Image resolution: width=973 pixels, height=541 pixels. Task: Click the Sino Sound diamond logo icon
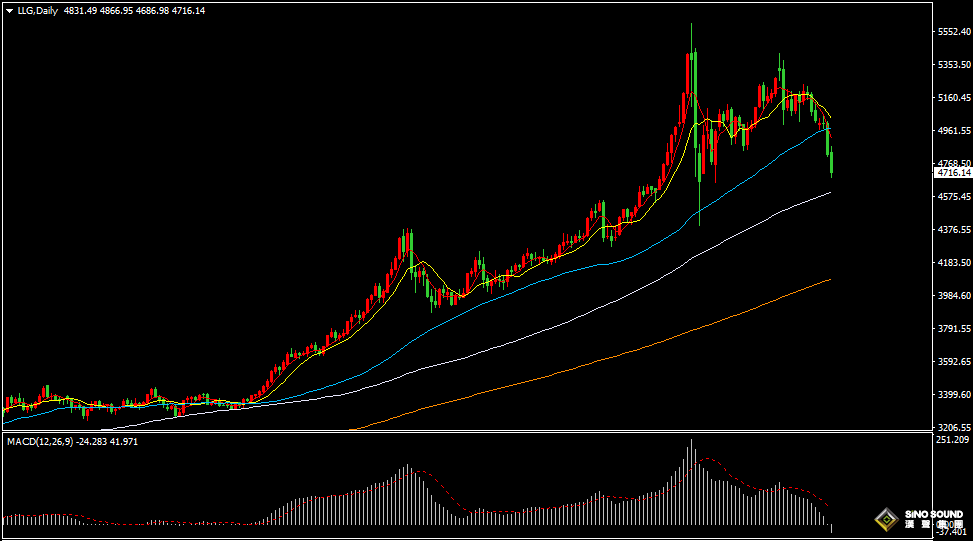(x=886, y=519)
